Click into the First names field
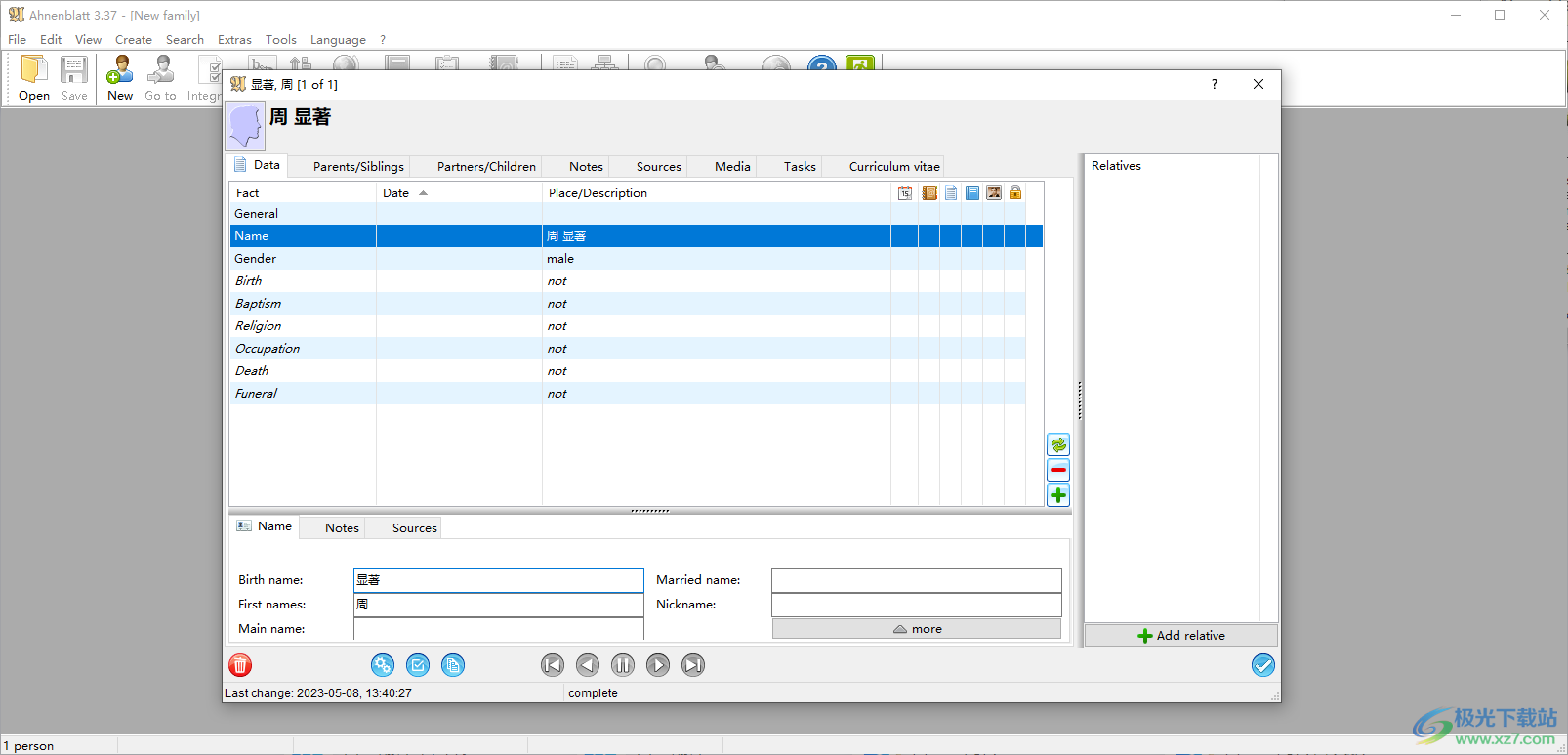Image resolution: width=1568 pixels, height=755 pixels. (498, 605)
